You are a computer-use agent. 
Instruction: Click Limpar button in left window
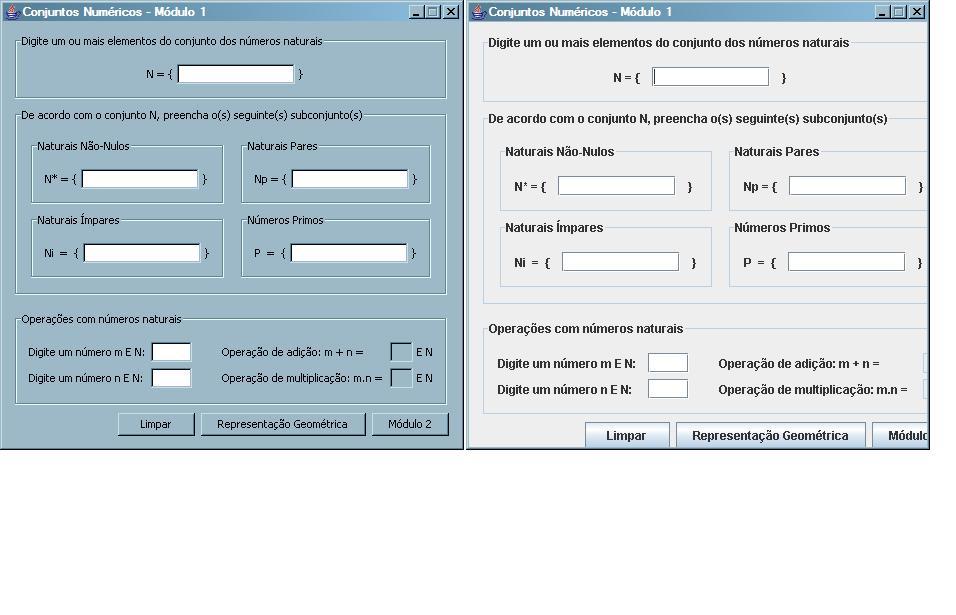pos(156,424)
